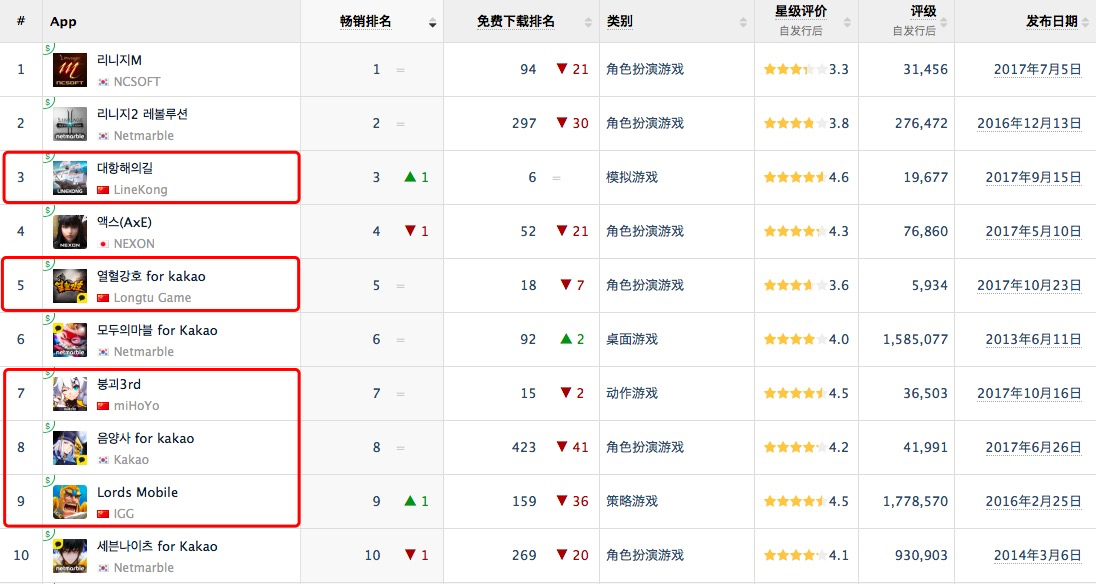The image size is (1098, 584).
Task: Open the 리니지2 레볼루션 app icon
Action: (x=70, y=124)
